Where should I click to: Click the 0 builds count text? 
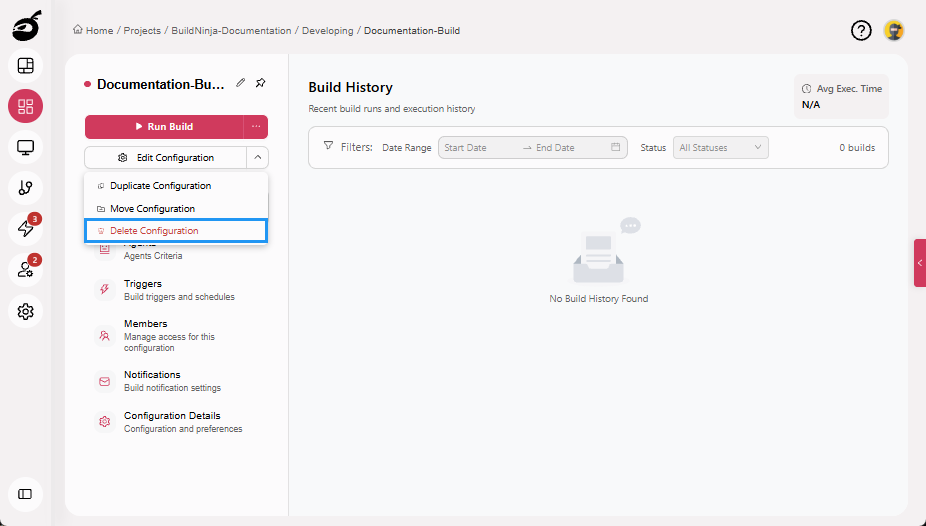point(857,148)
